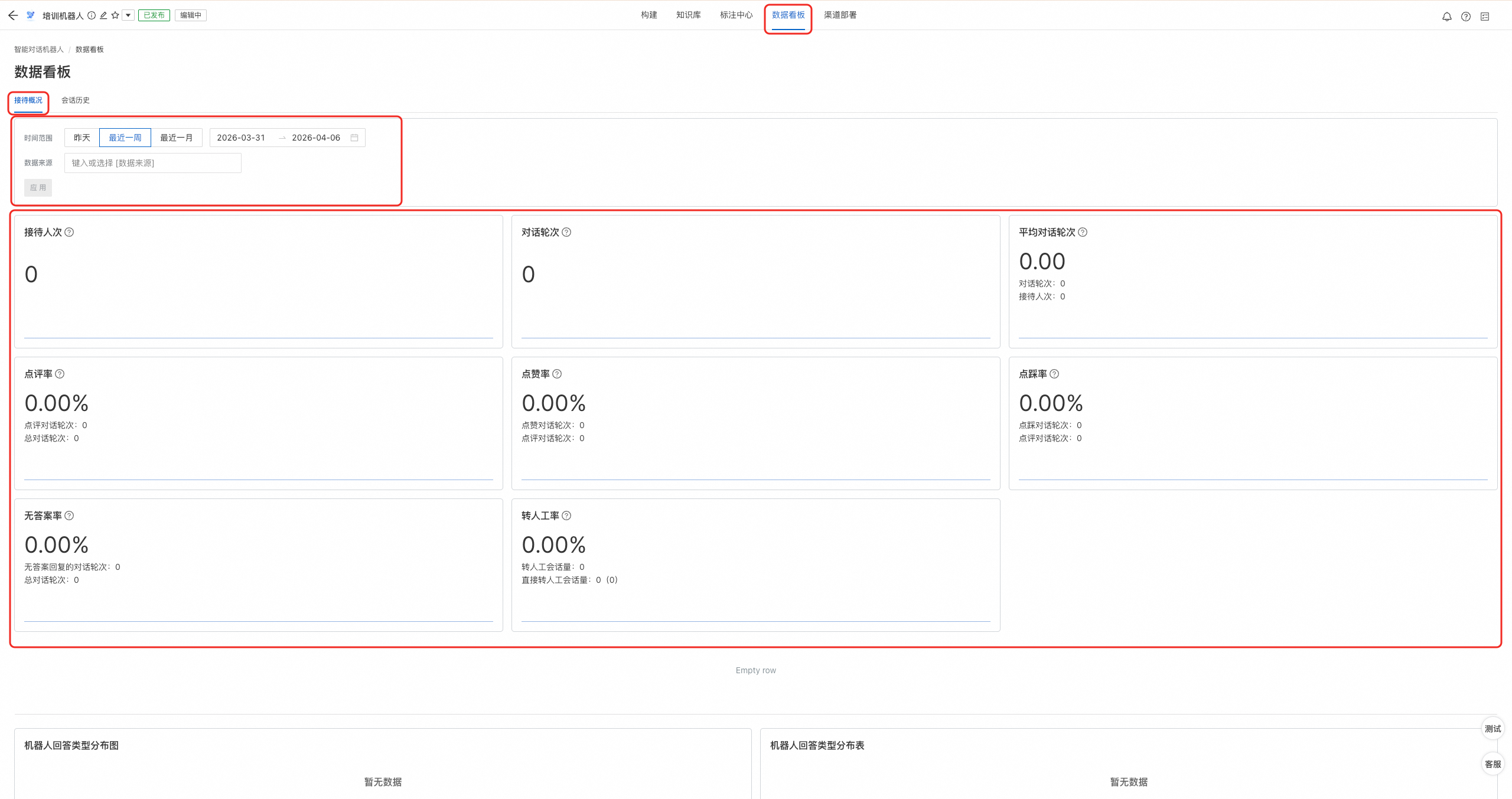The image size is (1512, 799).
Task: Click the Empty row text
Action: [x=756, y=670]
